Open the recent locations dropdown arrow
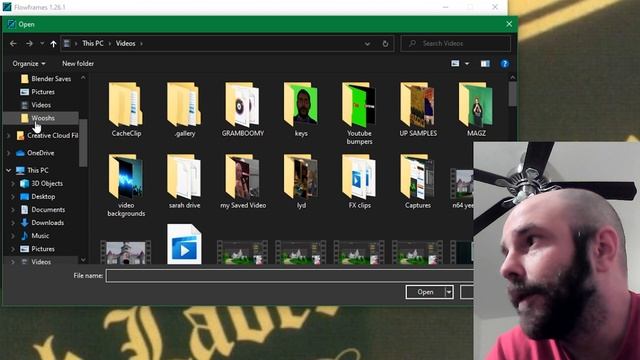 (42, 43)
